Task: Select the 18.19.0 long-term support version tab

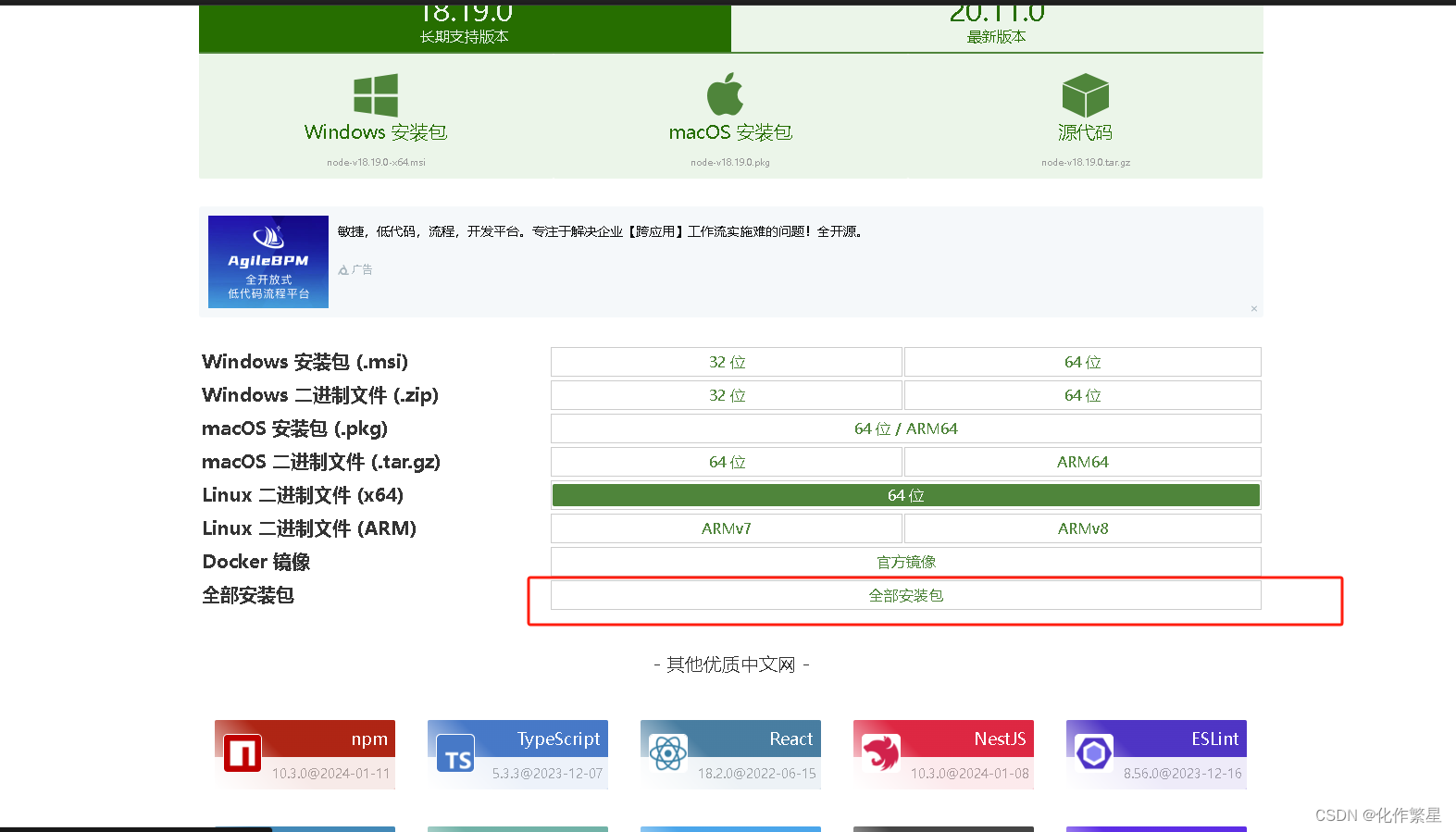Action: pos(465,28)
